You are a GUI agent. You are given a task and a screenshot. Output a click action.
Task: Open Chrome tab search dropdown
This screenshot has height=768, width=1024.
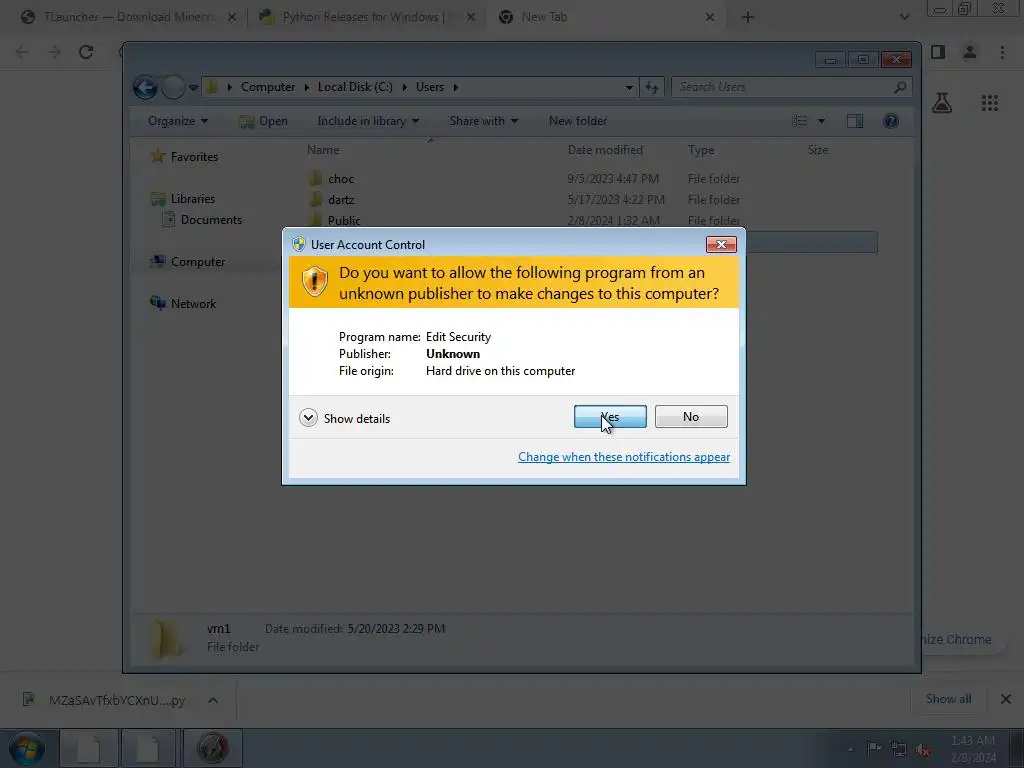tap(904, 17)
